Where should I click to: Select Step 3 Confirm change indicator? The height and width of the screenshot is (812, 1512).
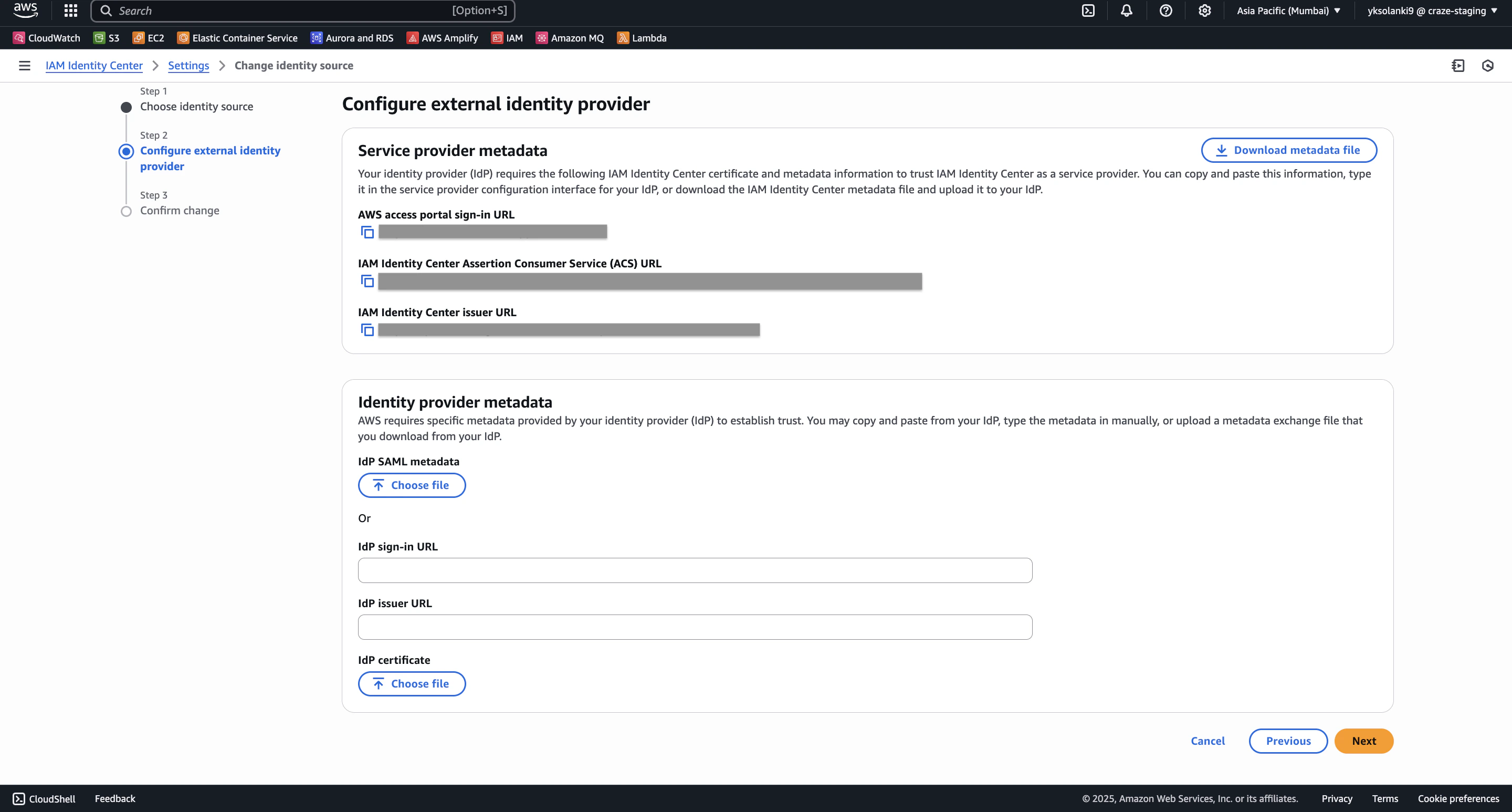pyautogui.click(x=126, y=211)
